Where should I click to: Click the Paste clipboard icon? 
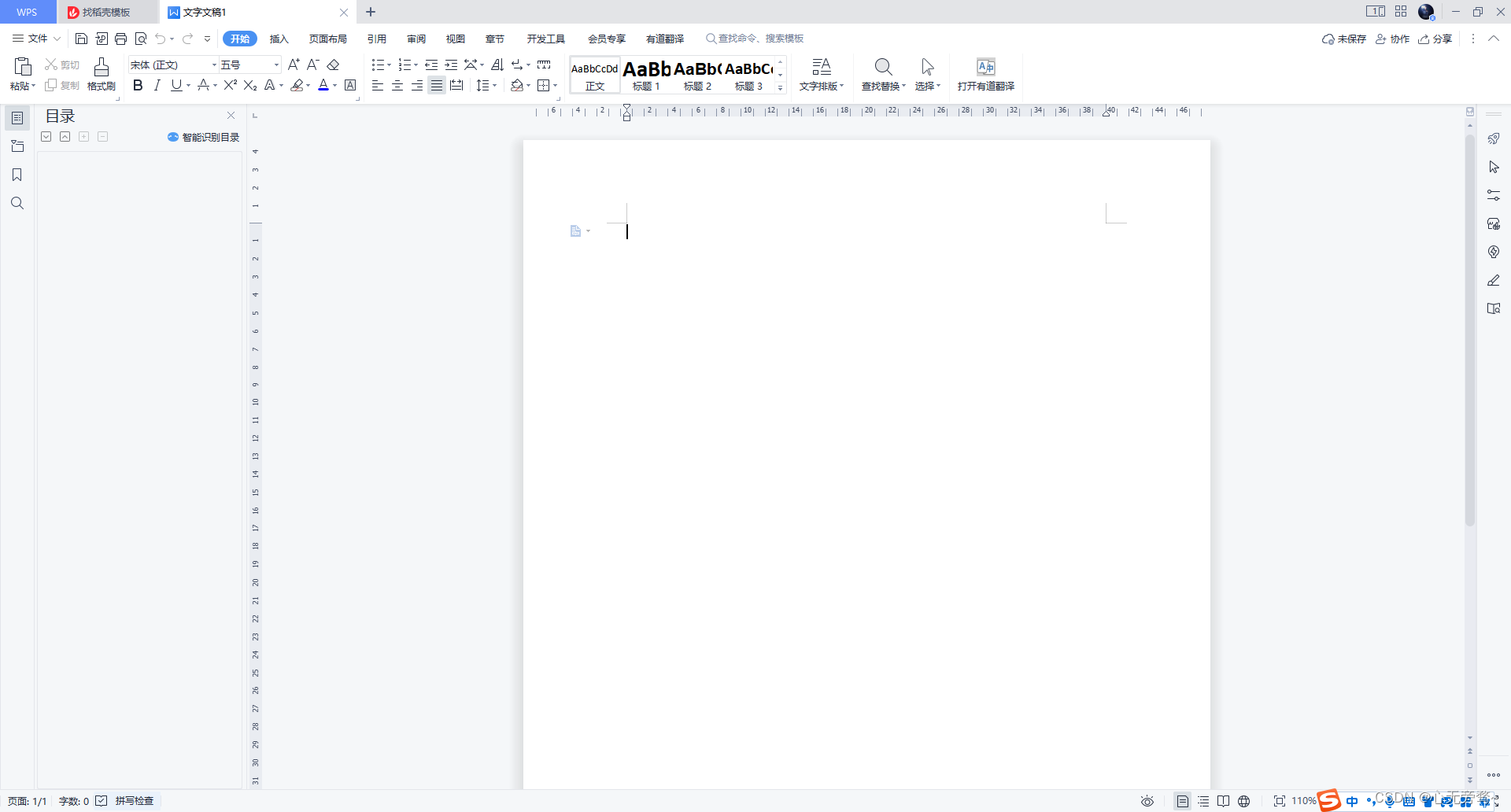pos(23,66)
